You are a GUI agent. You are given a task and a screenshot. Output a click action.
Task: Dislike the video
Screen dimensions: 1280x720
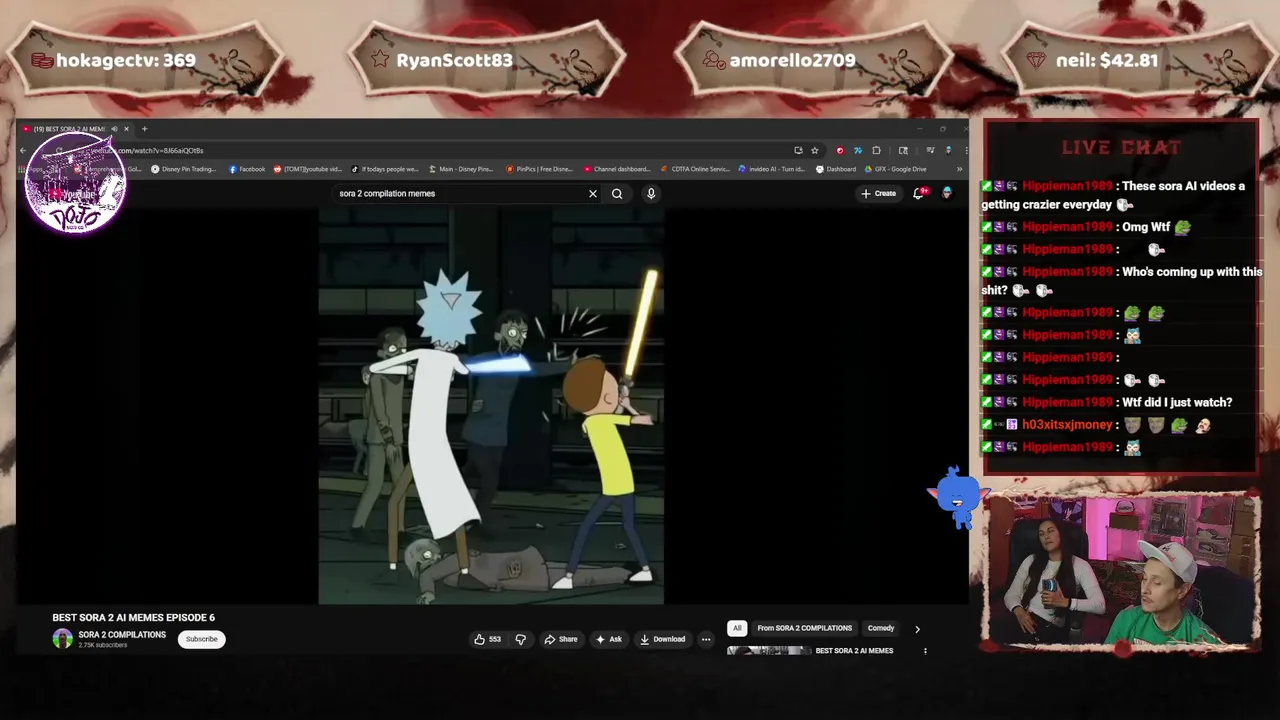521,639
